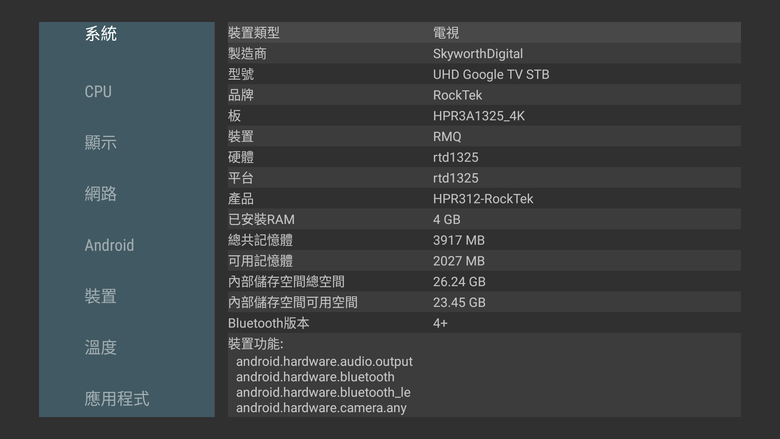Click the 電視 device type value

pos(446,33)
